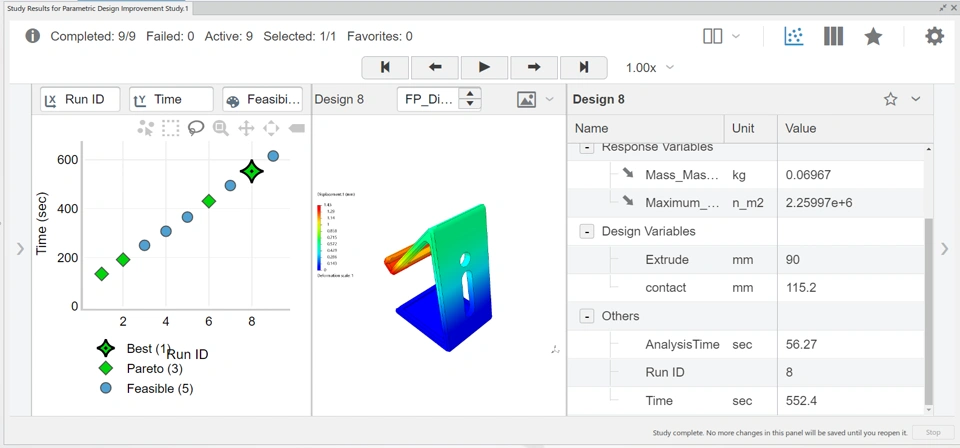Expand the right side panel arrow
Image resolution: width=960 pixels, height=448 pixels.
coord(944,248)
